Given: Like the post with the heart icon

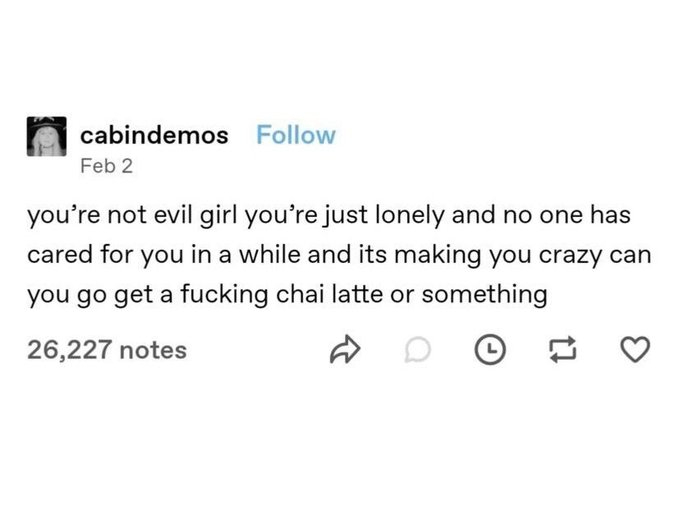Looking at the screenshot, I should click(637, 350).
